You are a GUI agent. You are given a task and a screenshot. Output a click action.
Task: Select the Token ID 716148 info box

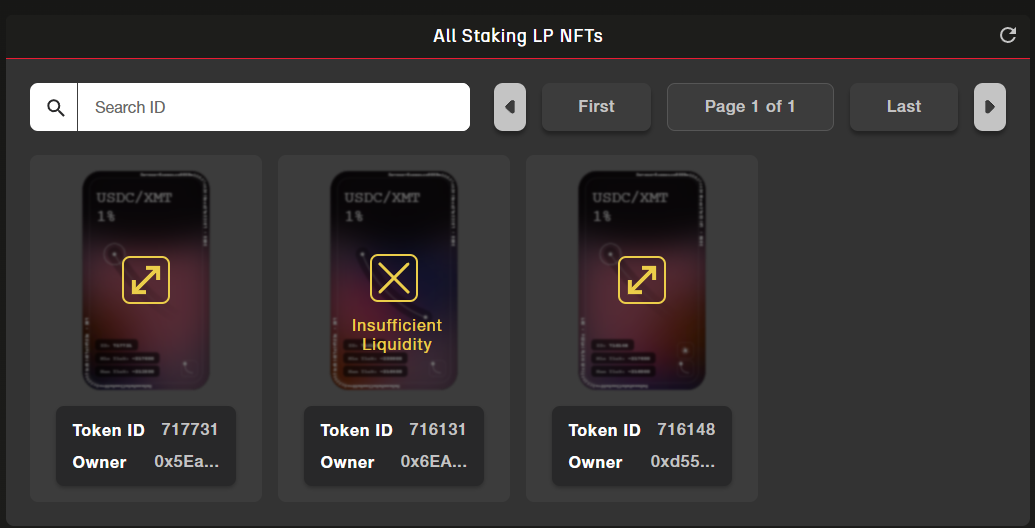(x=642, y=446)
